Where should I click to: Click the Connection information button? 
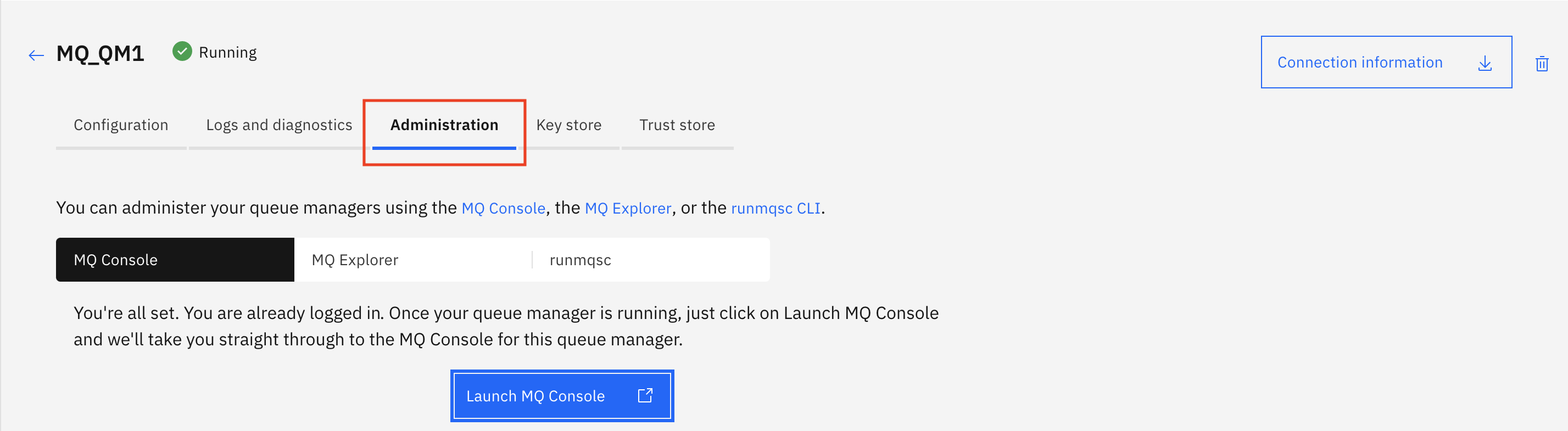tap(1386, 62)
